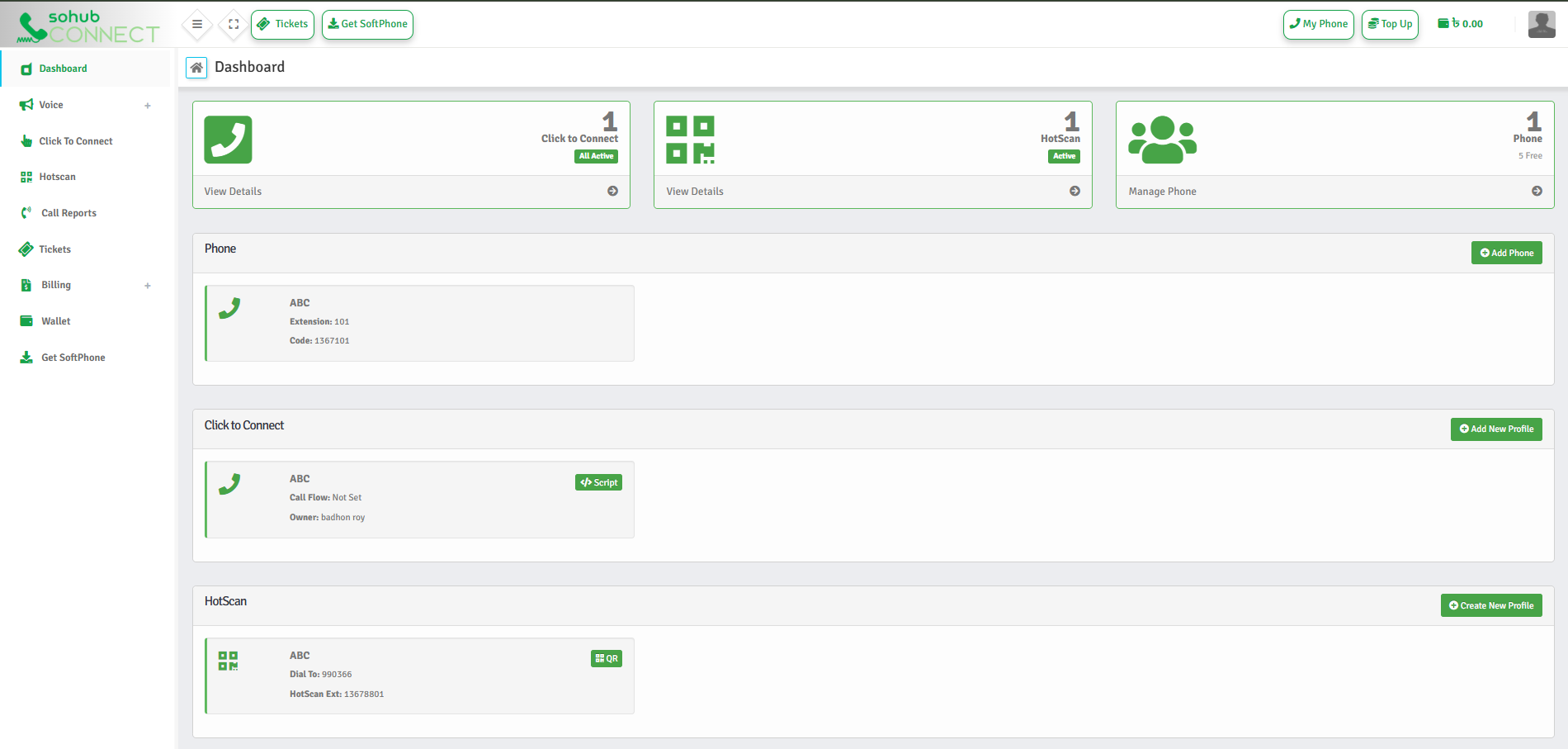Open the user profile avatar
Image resolution: width=1568 pixels, height=749 pixels.
[x=1541, y=24]
